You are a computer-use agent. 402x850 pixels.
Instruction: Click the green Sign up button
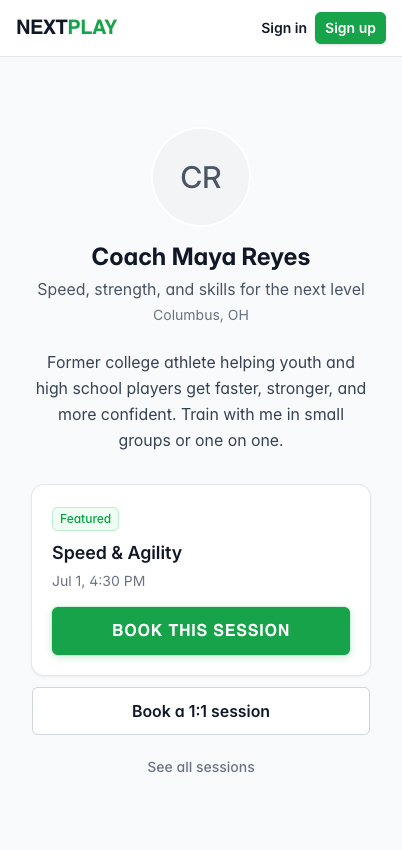click(x=351, y=28)
